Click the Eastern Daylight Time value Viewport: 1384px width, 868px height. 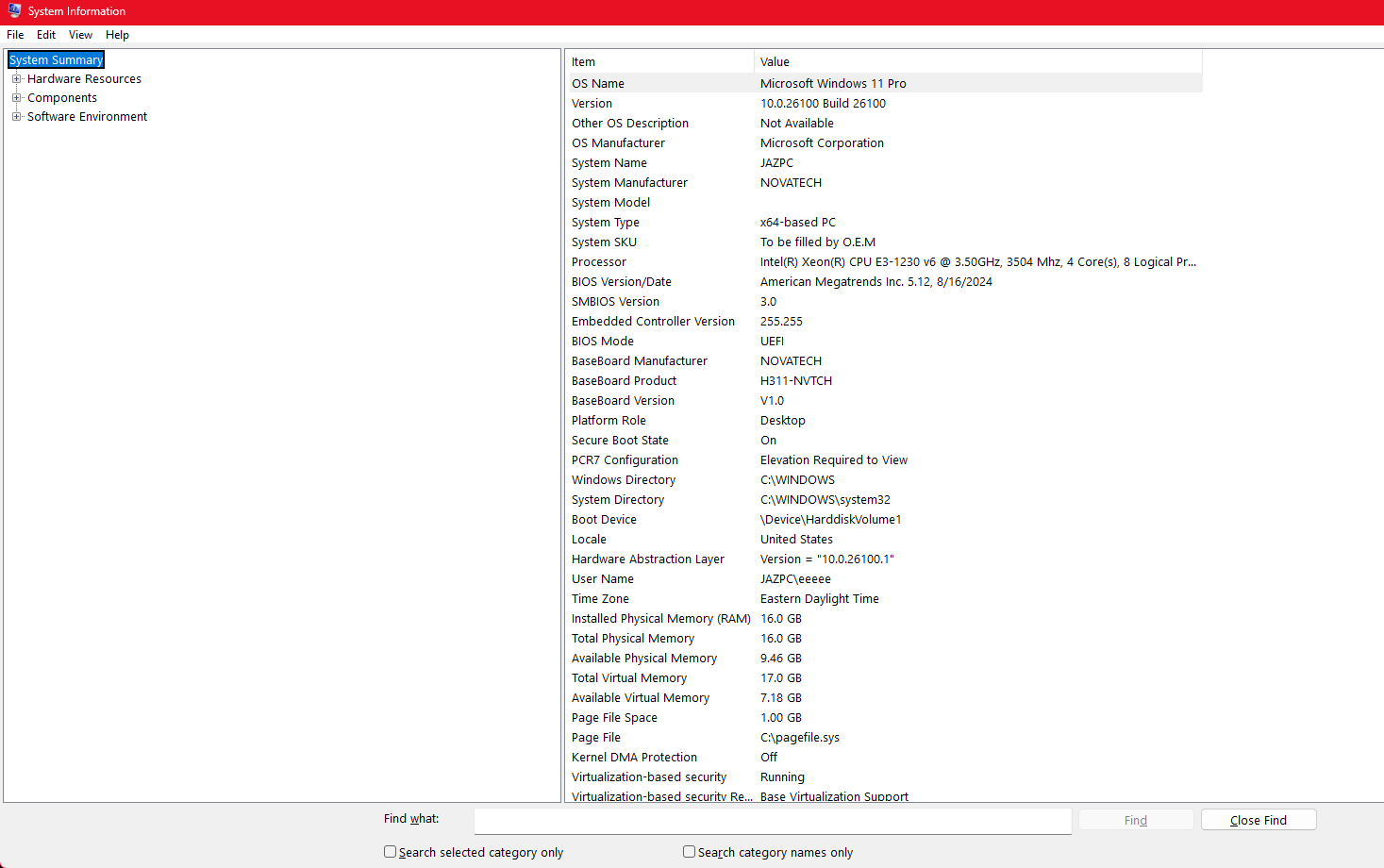tap(820, 598)
